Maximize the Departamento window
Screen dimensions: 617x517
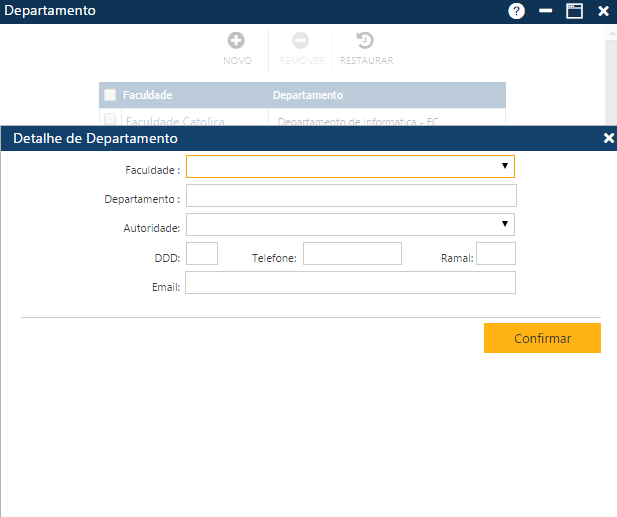click(x=574, y=11)
